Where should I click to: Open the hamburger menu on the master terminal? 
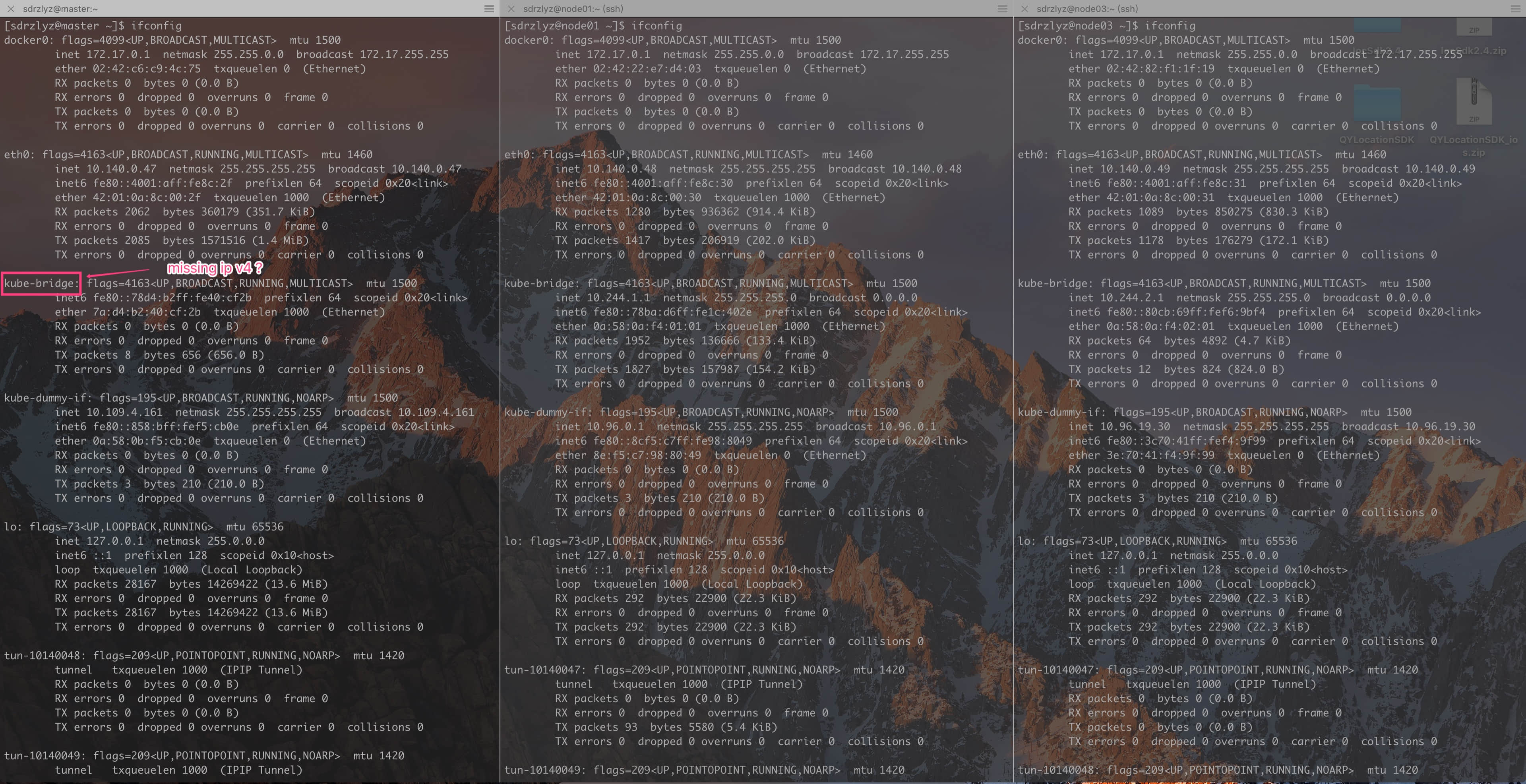tap(489, 8)
